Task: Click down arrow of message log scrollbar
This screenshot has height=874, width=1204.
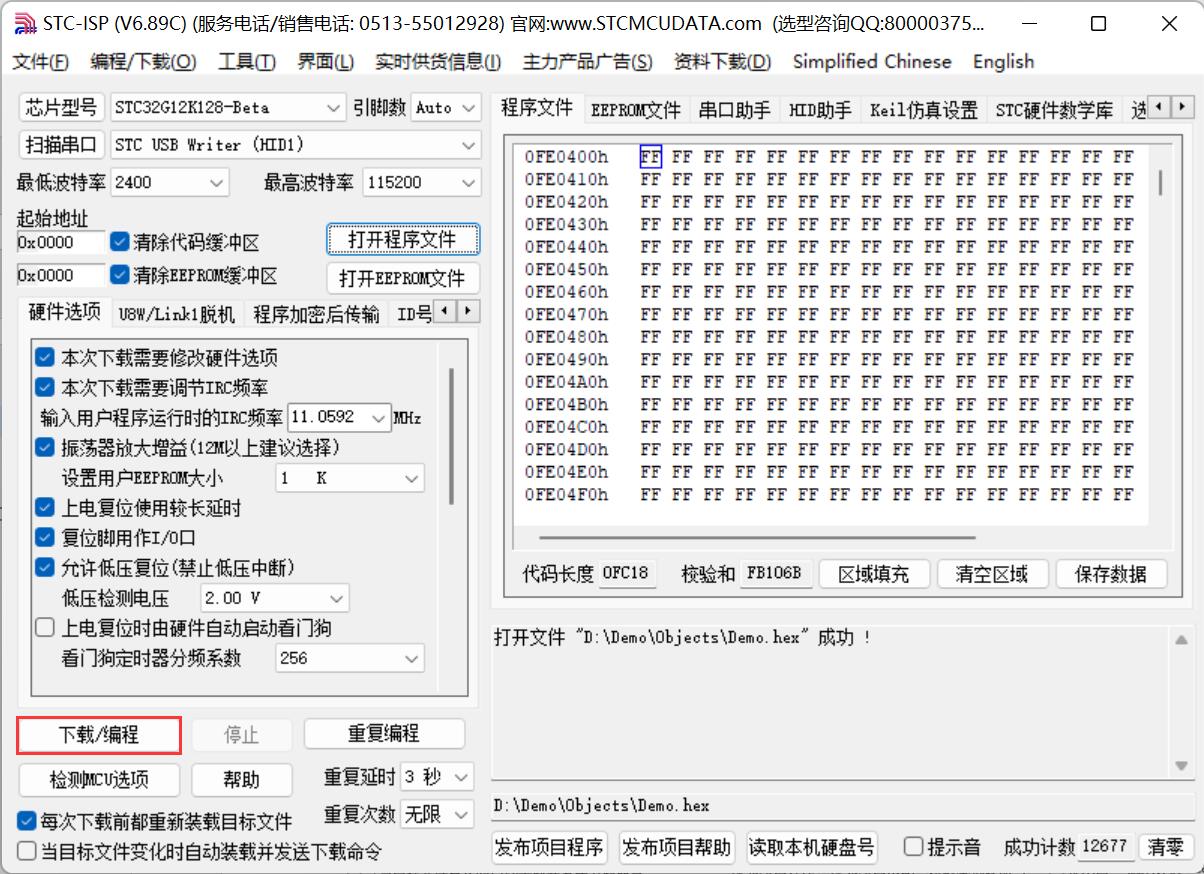Action: (x=1181, y=766)
